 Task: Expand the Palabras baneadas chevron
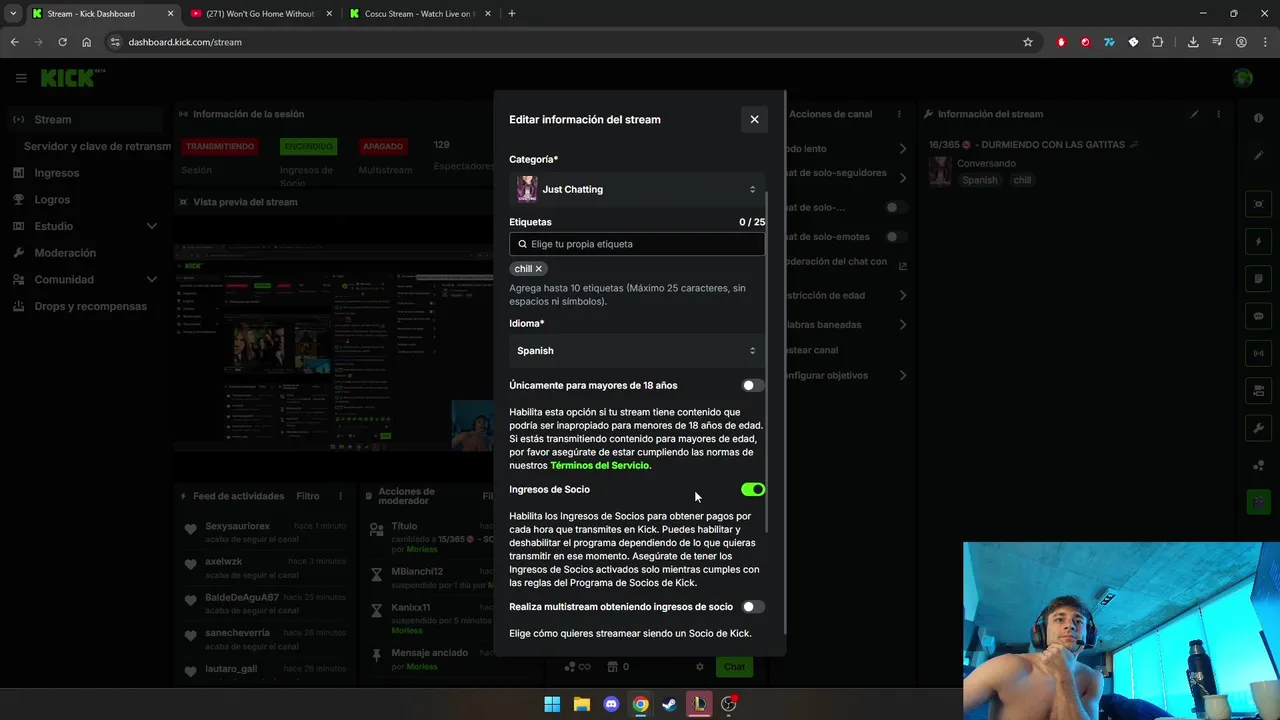click(x=902, y=325)
